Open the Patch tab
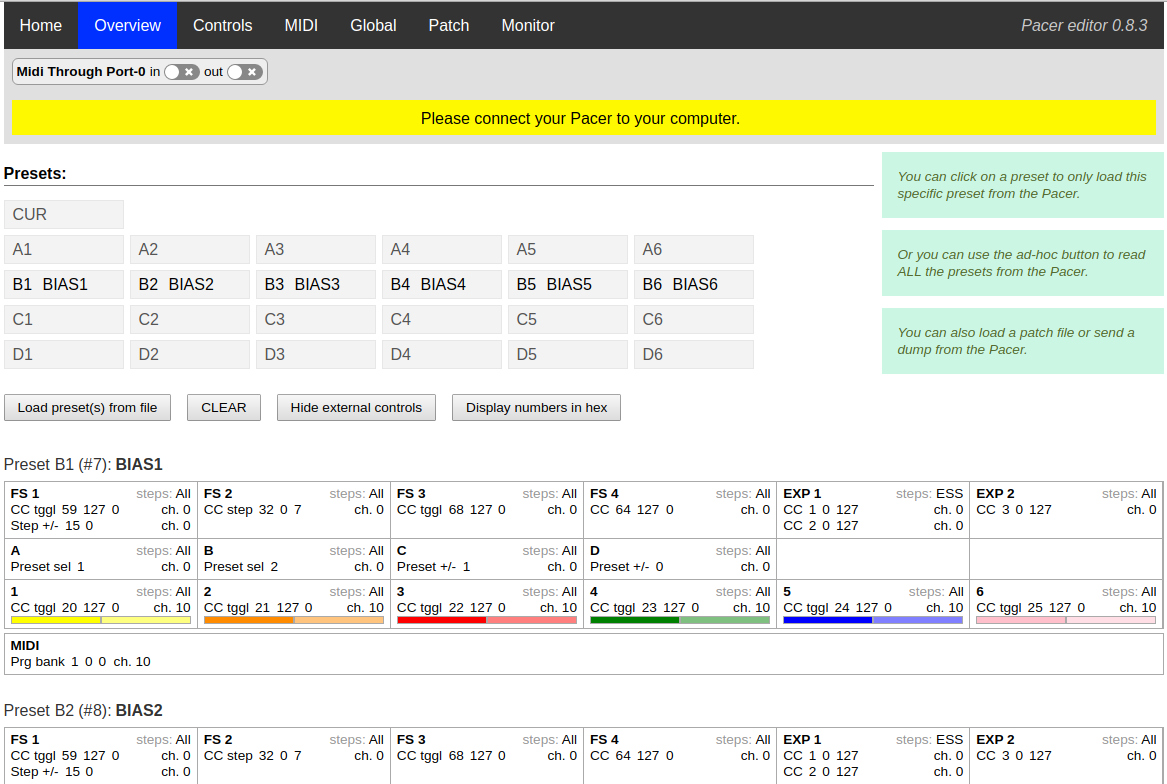 448,25
